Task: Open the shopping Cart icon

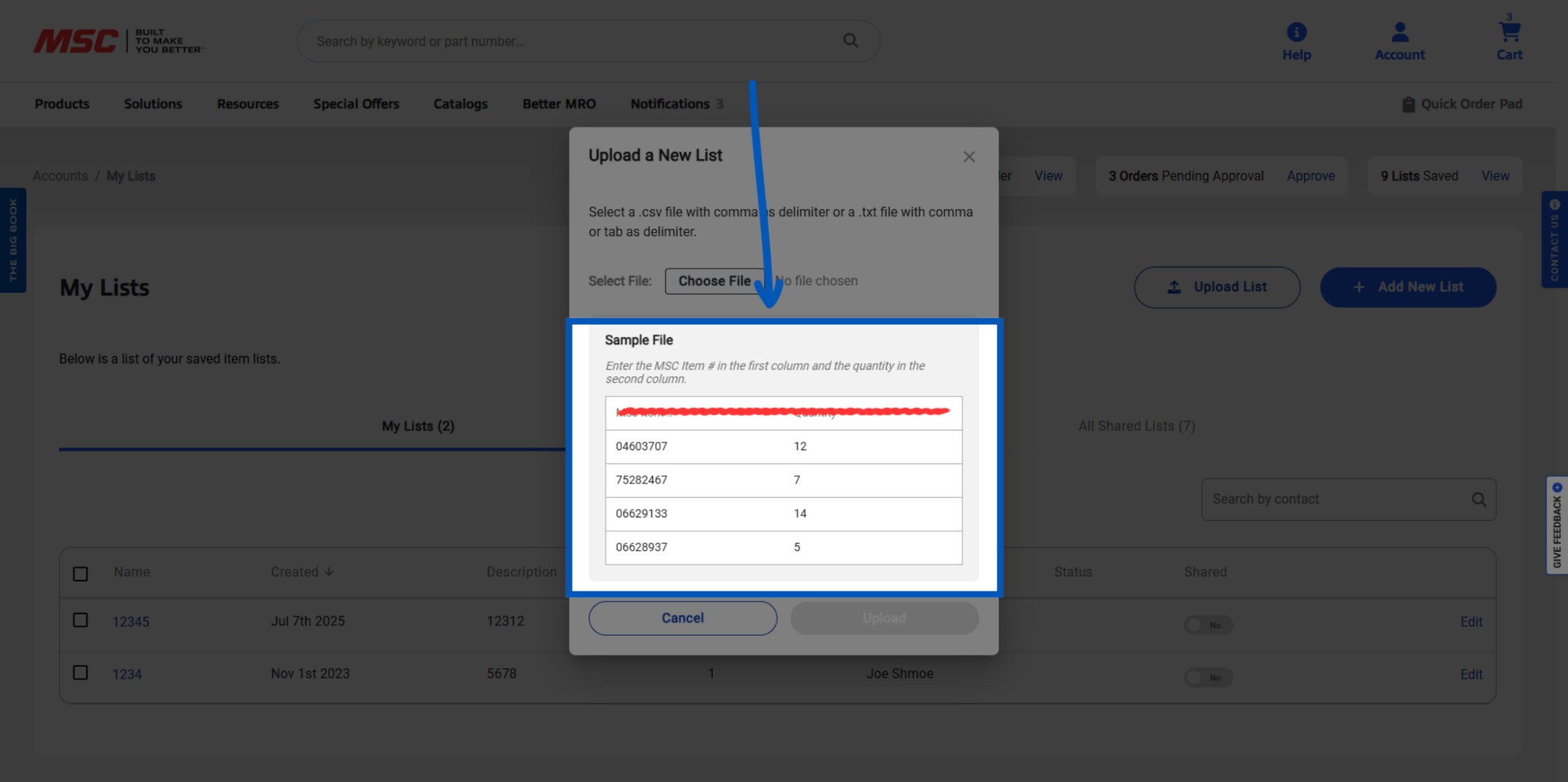Action: pos(1509,31)
